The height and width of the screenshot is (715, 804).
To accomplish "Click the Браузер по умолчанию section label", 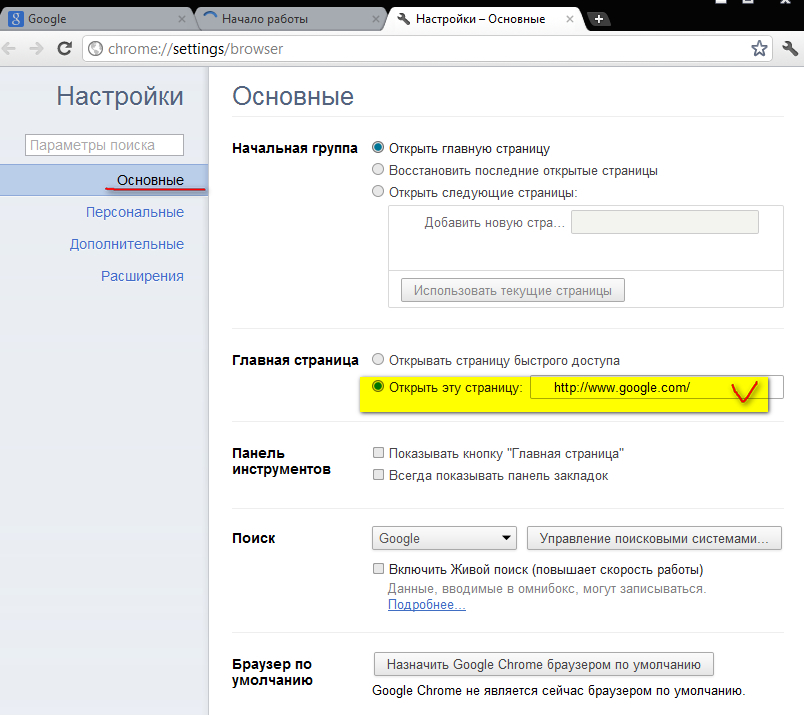I will point(272,672).
